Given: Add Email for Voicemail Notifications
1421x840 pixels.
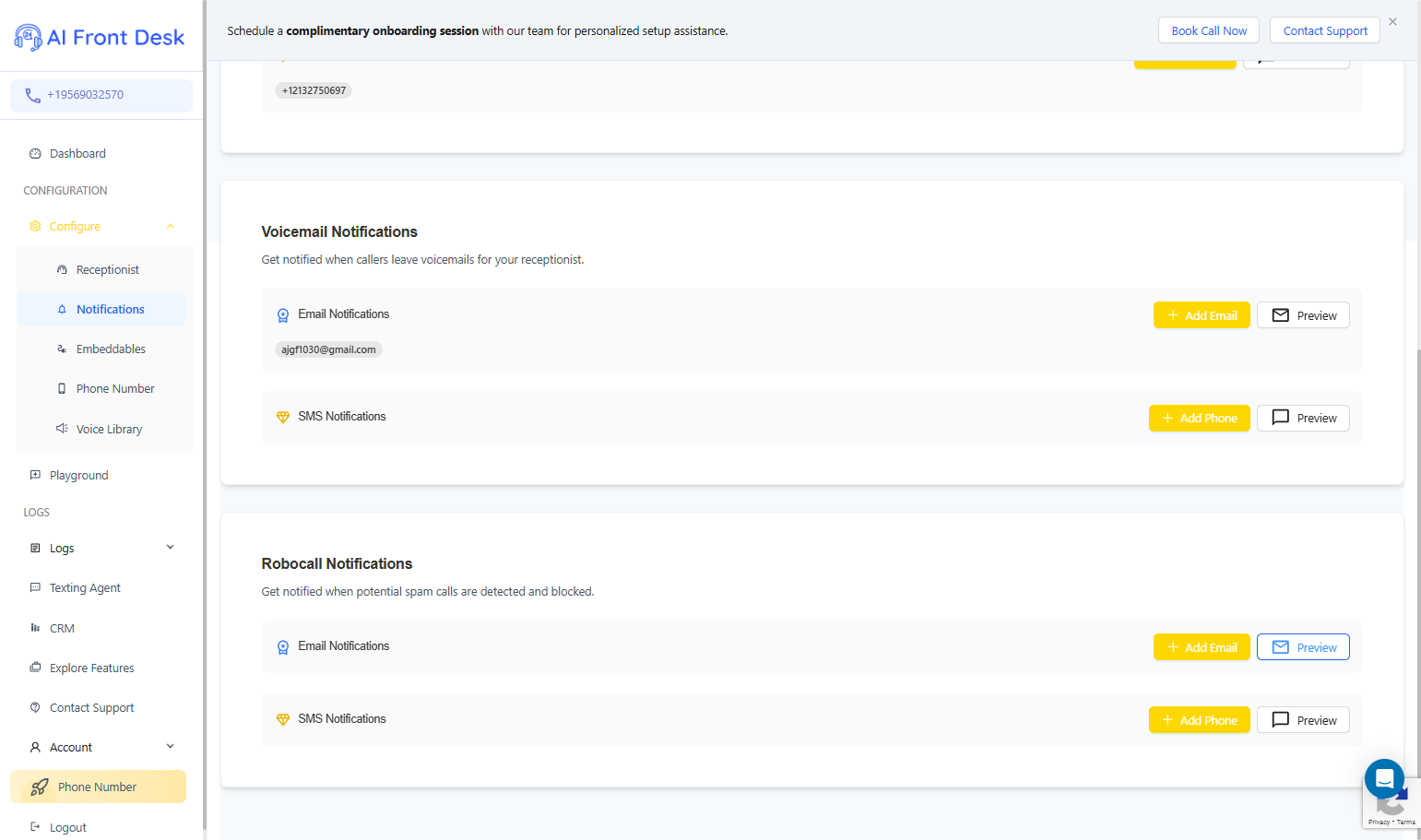Looking at the screenshot, I should click(1202, 315).
